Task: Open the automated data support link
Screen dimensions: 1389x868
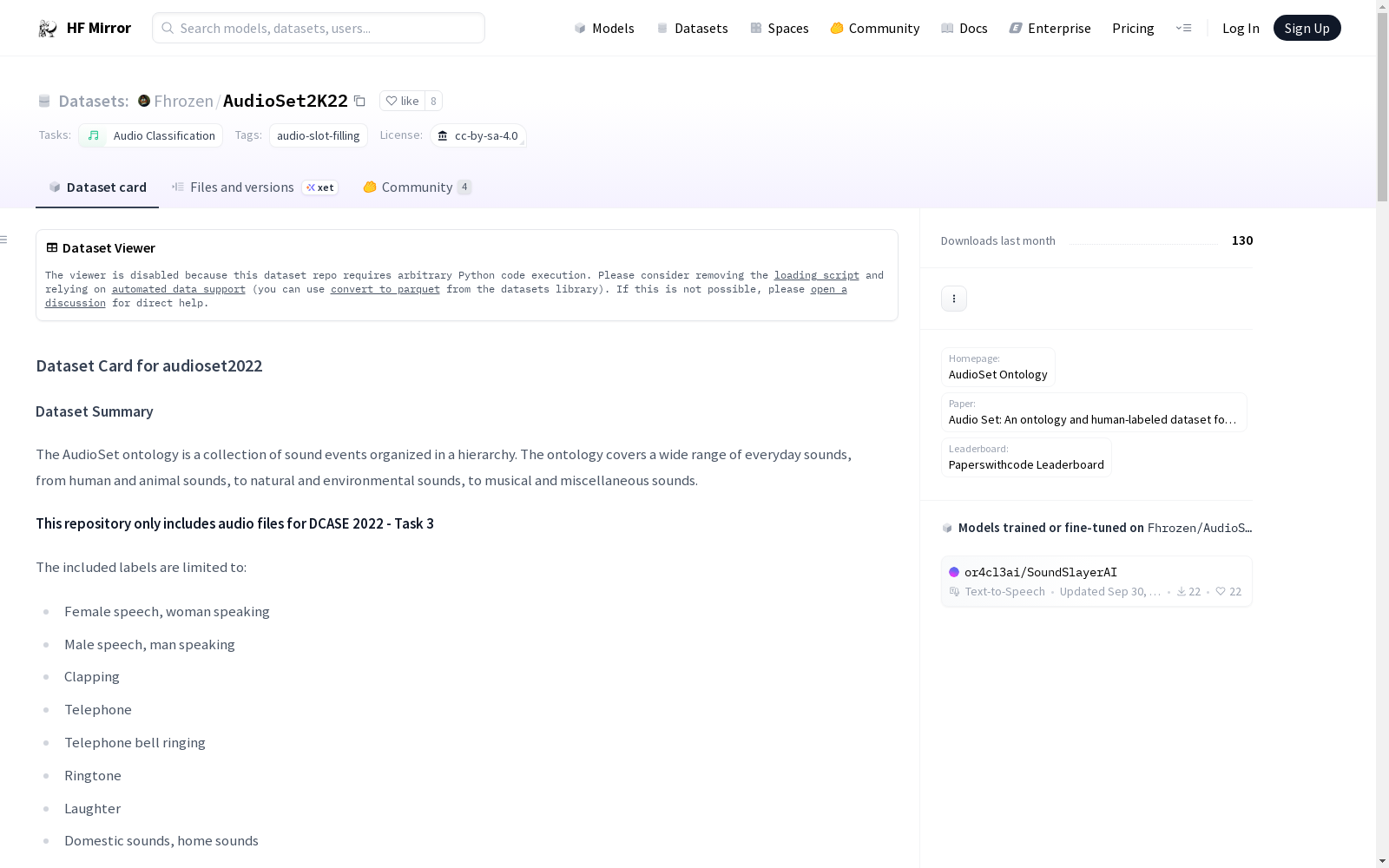Action: tap(179, 289)
